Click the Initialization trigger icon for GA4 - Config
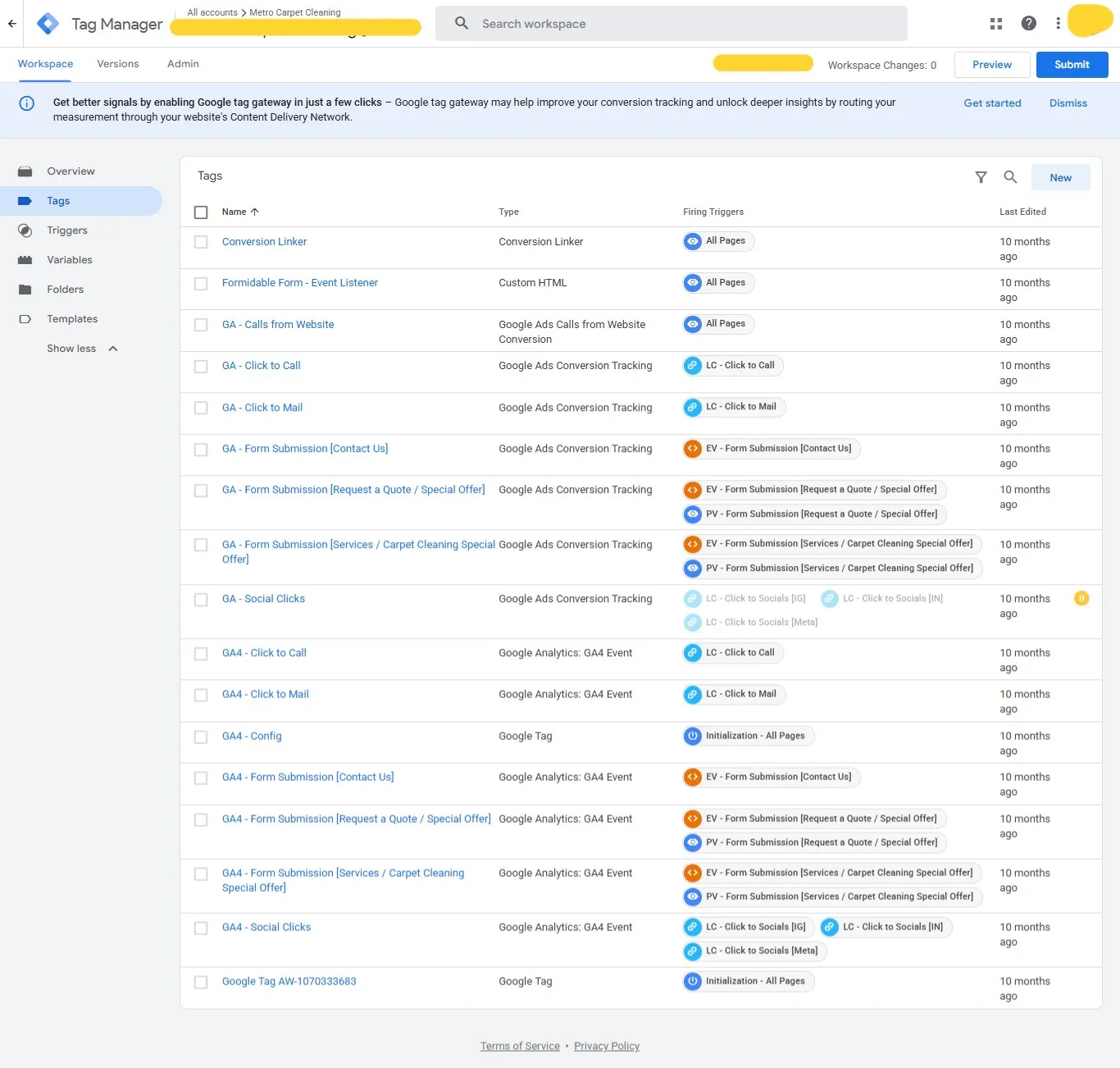1120x1068 pixels. 693,736
